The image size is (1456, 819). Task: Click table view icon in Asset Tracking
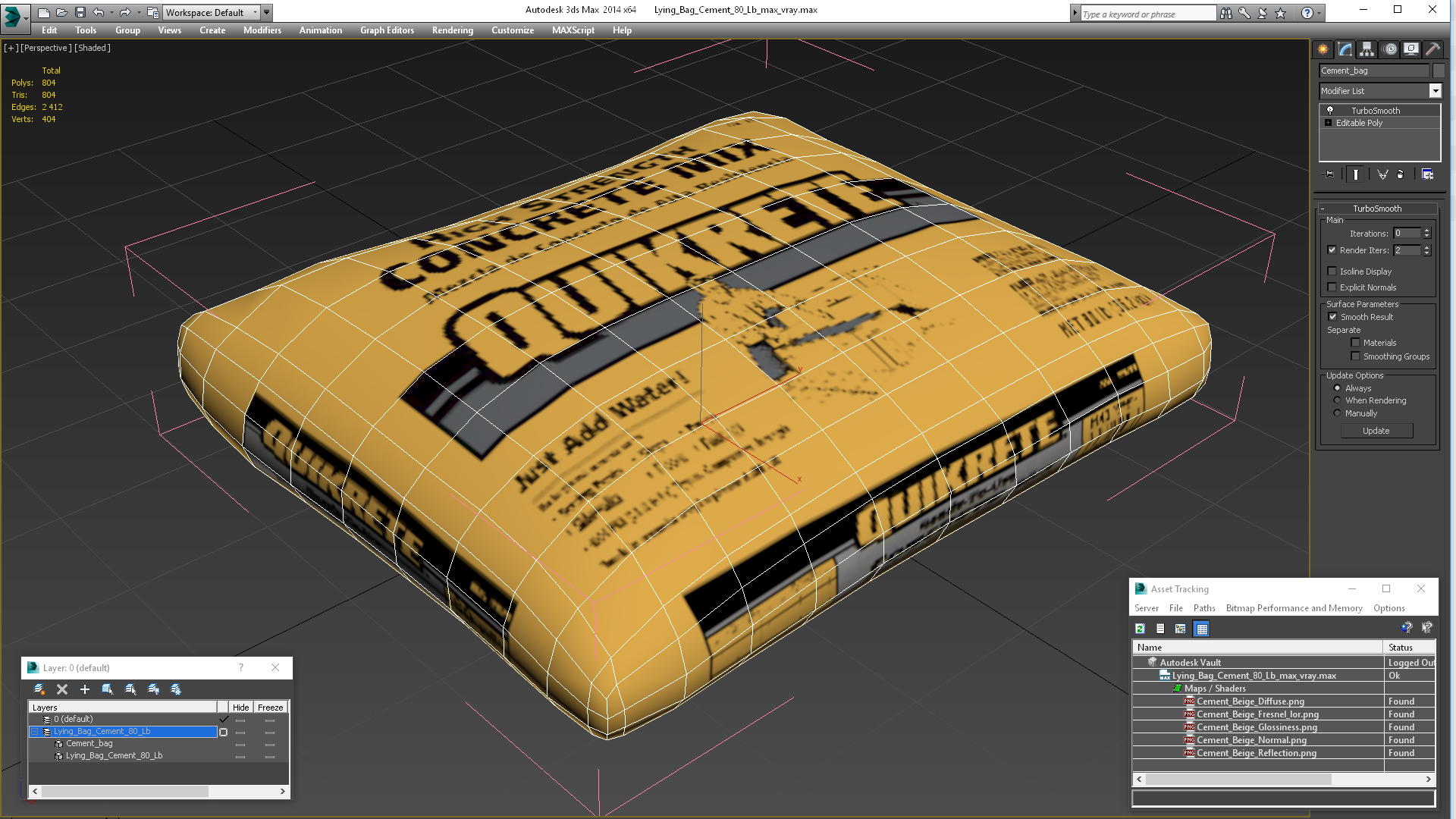click(x=1201, y=629)
